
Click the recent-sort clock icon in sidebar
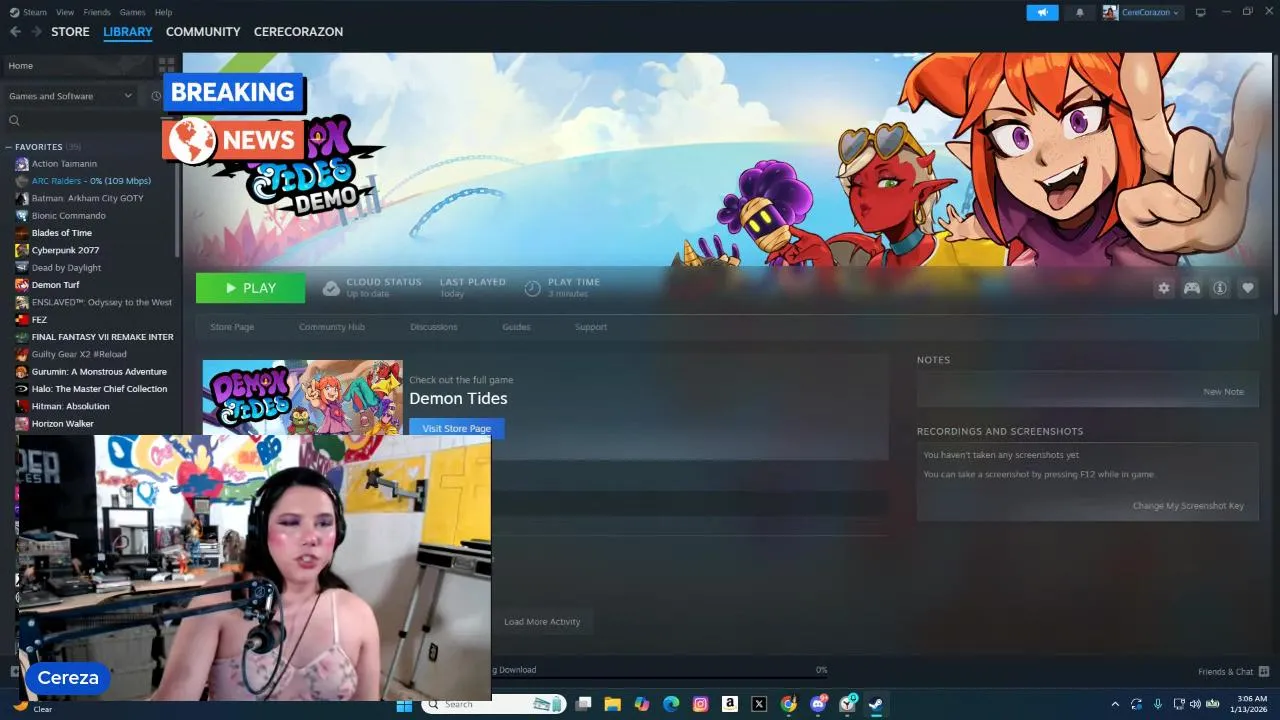tap(156, 96)
